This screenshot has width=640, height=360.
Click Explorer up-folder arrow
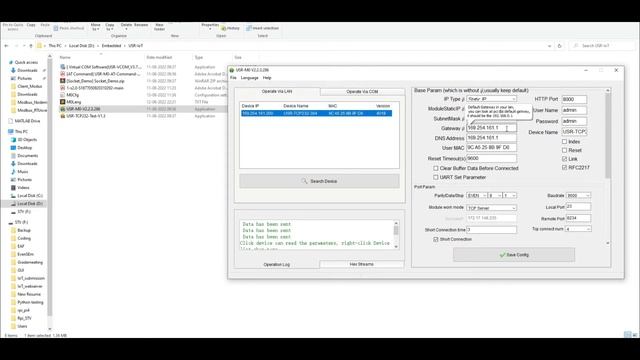click(x=31, y=46)
